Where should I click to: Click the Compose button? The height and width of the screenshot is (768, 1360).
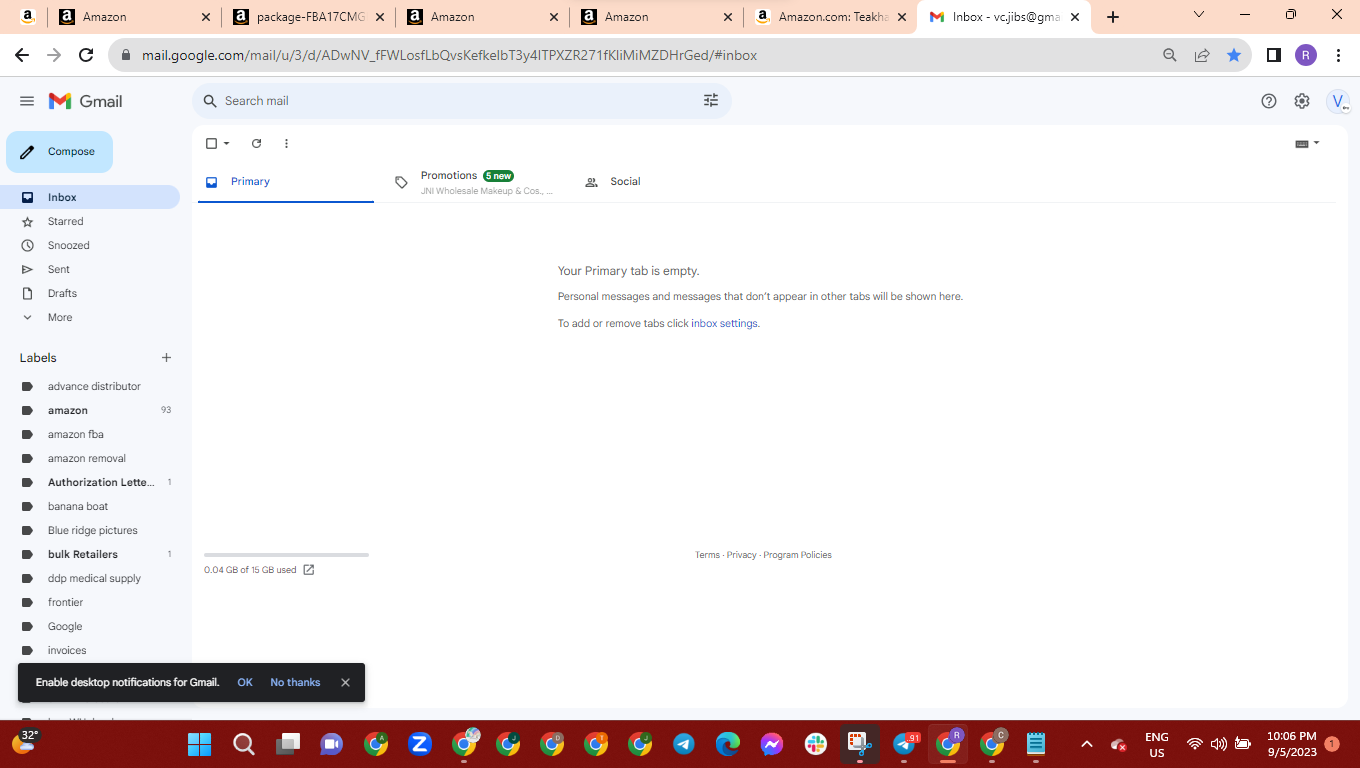point(60,152)
